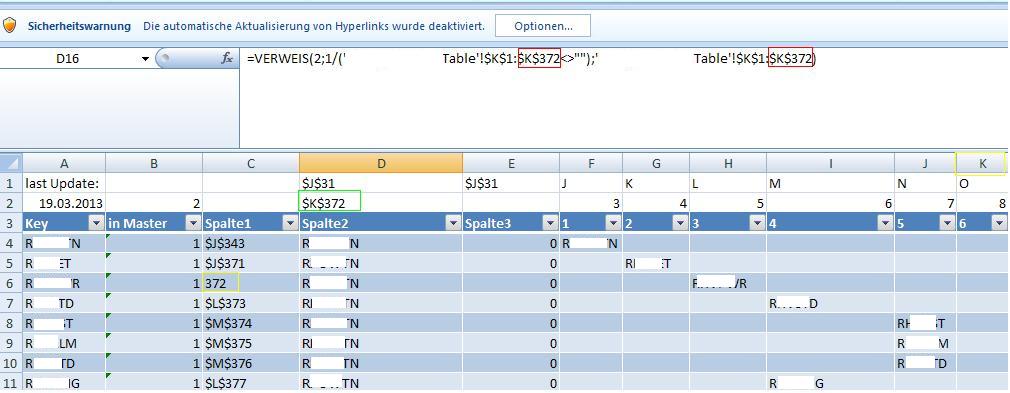Select column header H
Viewport: 1010px width, 393px height.
pos(728,164)
